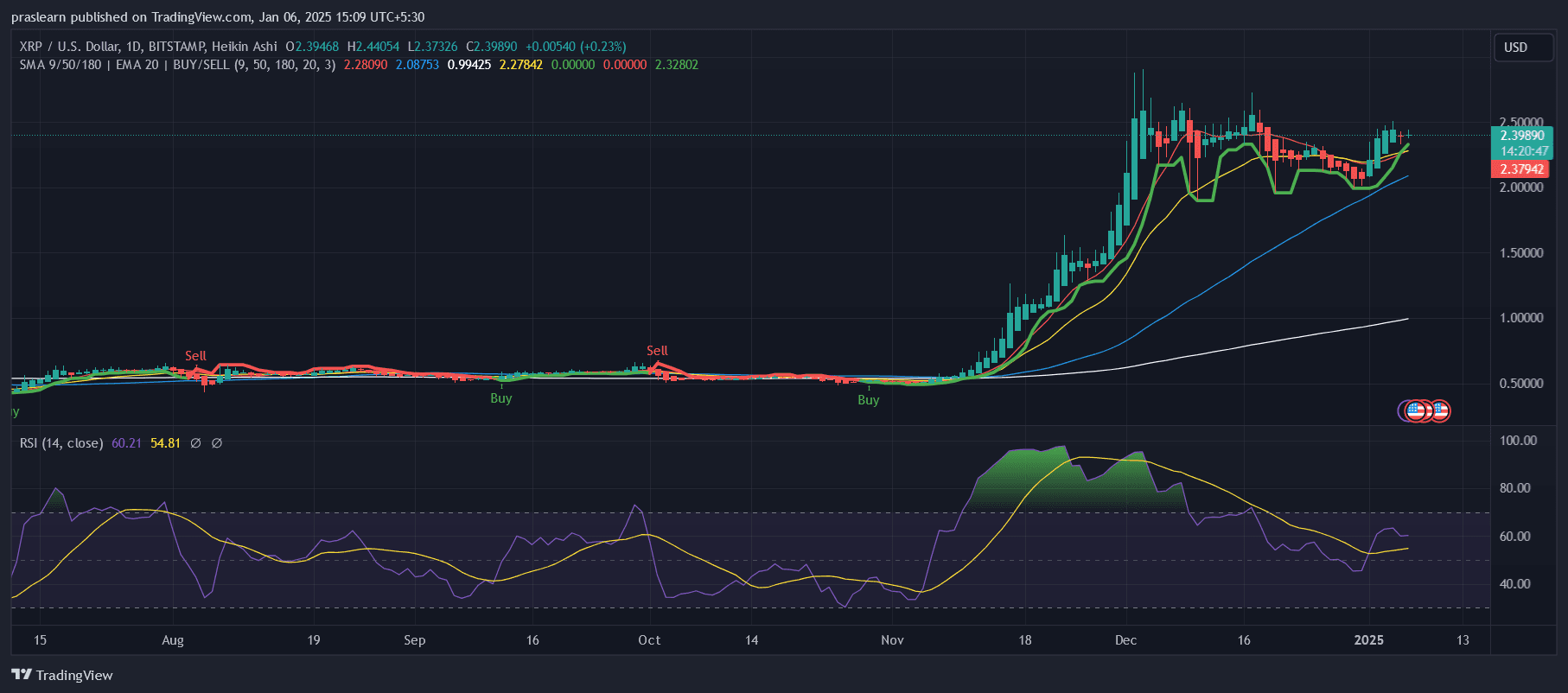Image resolution: width=1568 pixels, height=693 pixels.
Task: Click the 18 date label on the time axis
Action: point(1025,640)
